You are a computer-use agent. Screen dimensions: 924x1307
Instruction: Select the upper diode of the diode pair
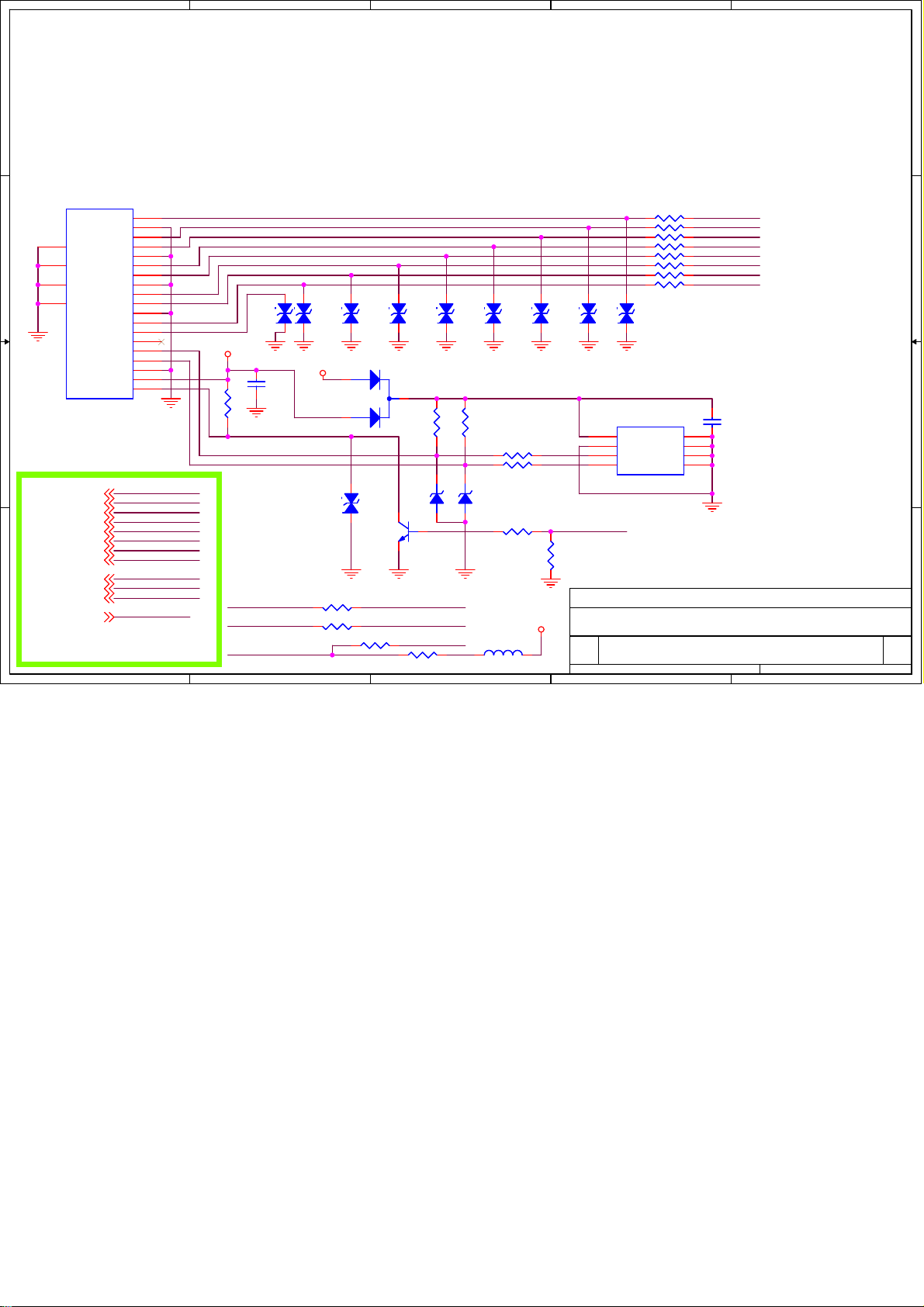click(x=375, y=379)
